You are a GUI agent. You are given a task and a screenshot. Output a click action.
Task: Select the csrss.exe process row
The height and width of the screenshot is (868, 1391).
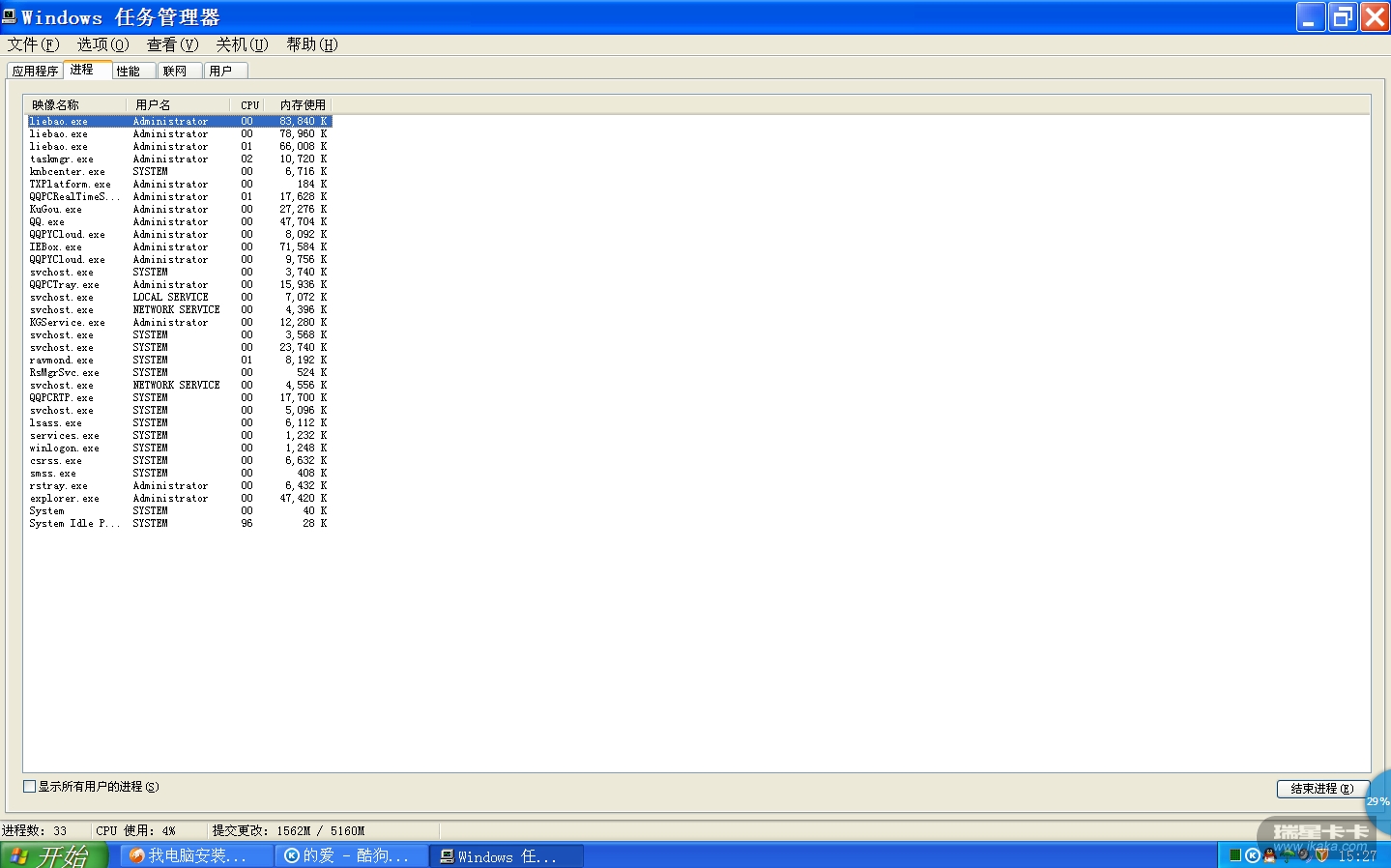click(179, 460)
